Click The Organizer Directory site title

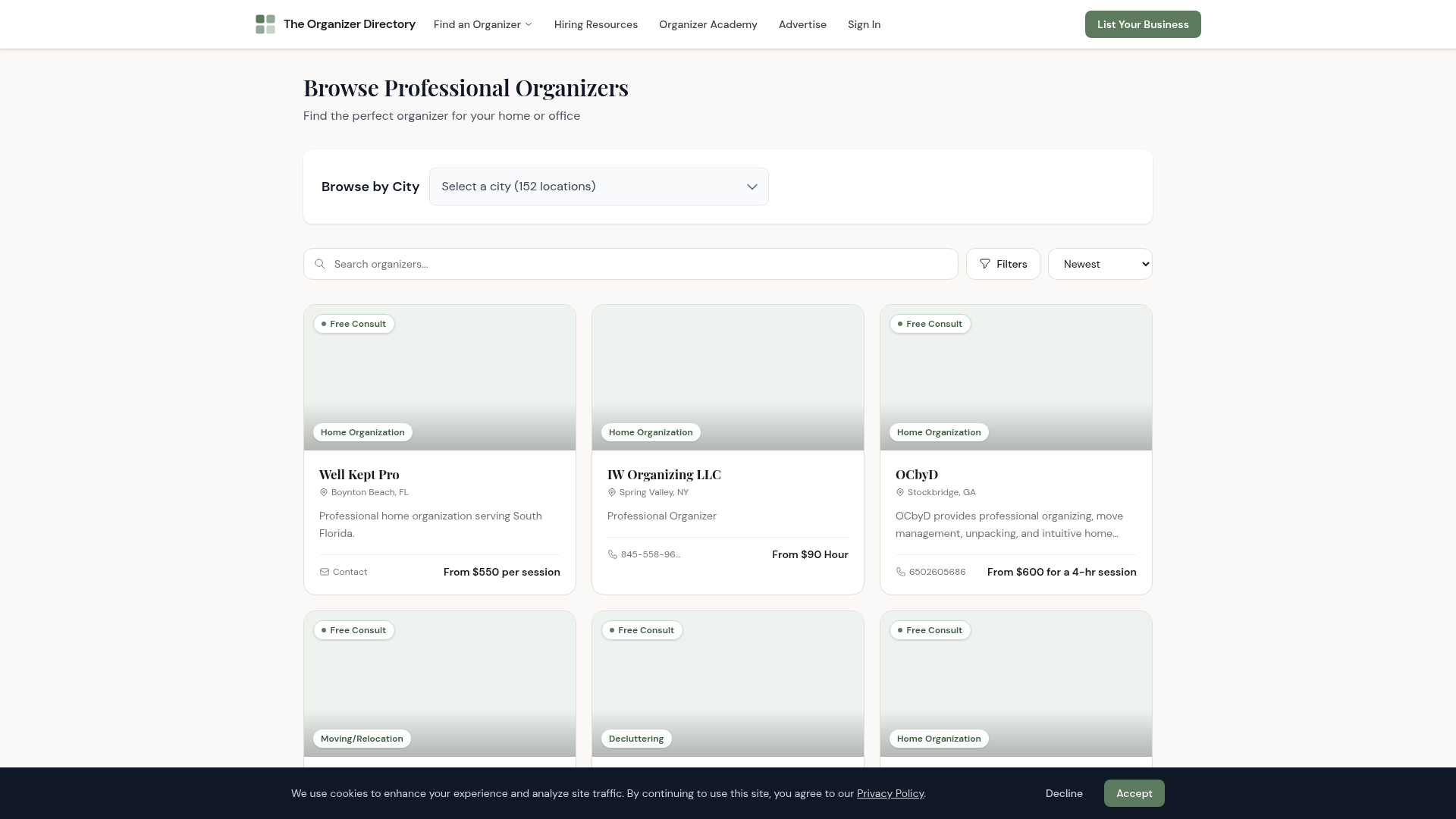(350, 24)
